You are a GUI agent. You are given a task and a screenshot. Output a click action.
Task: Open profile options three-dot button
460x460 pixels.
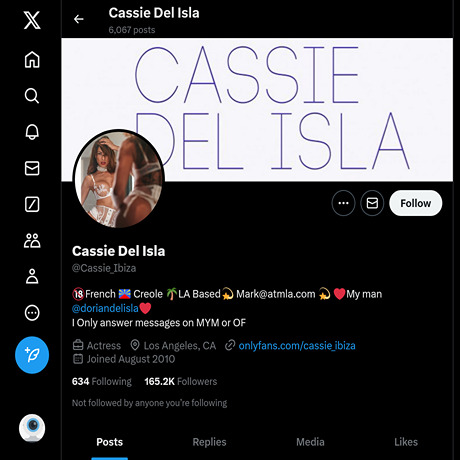(343, 203)
